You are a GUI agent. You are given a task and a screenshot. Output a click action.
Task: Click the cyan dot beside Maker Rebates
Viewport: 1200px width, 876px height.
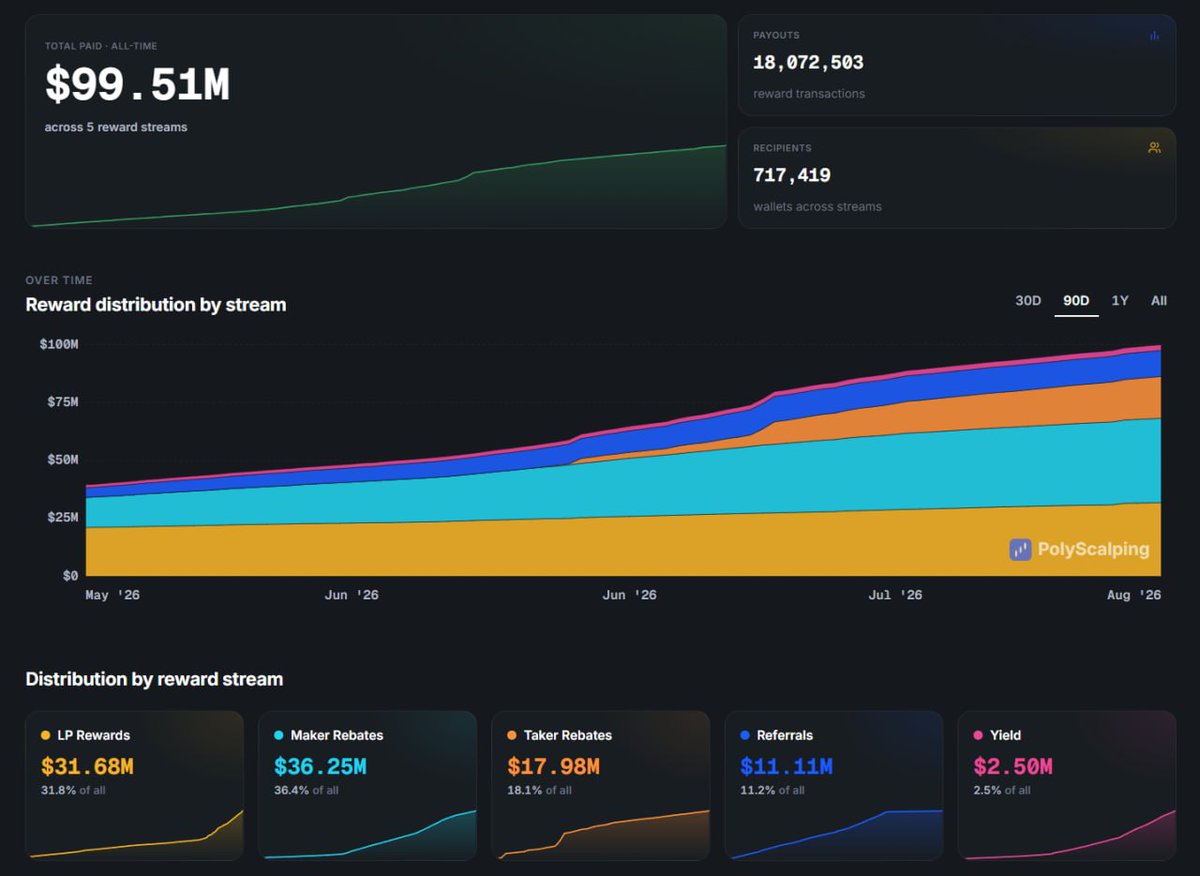[278, 735]
